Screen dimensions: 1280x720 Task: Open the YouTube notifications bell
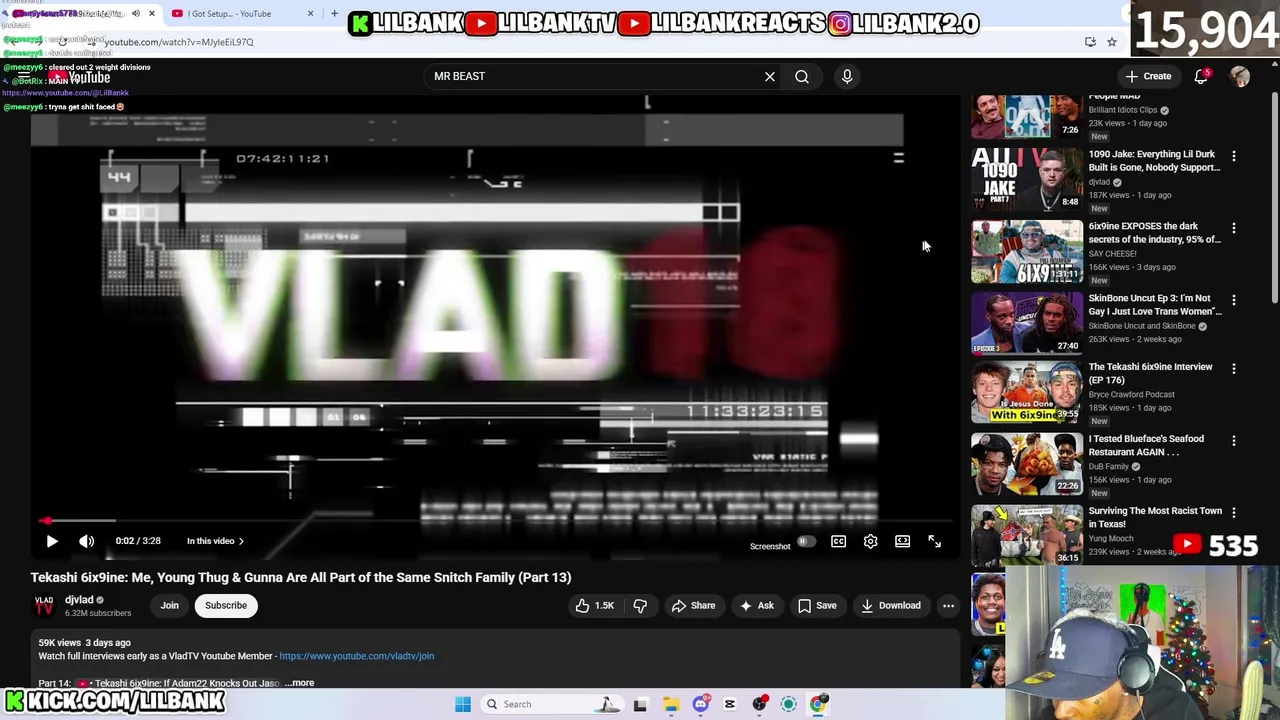click(1201, 76)
